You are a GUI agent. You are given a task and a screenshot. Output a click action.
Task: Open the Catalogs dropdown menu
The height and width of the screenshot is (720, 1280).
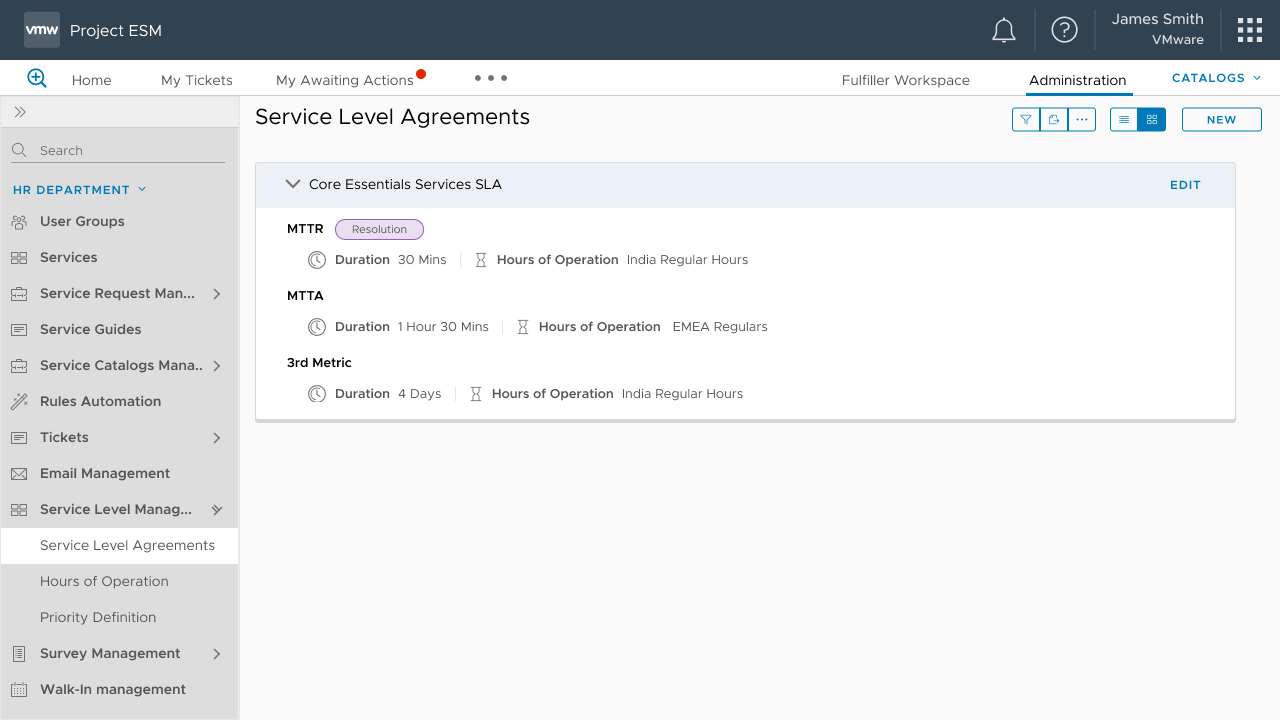click(x=1216, y=78)
